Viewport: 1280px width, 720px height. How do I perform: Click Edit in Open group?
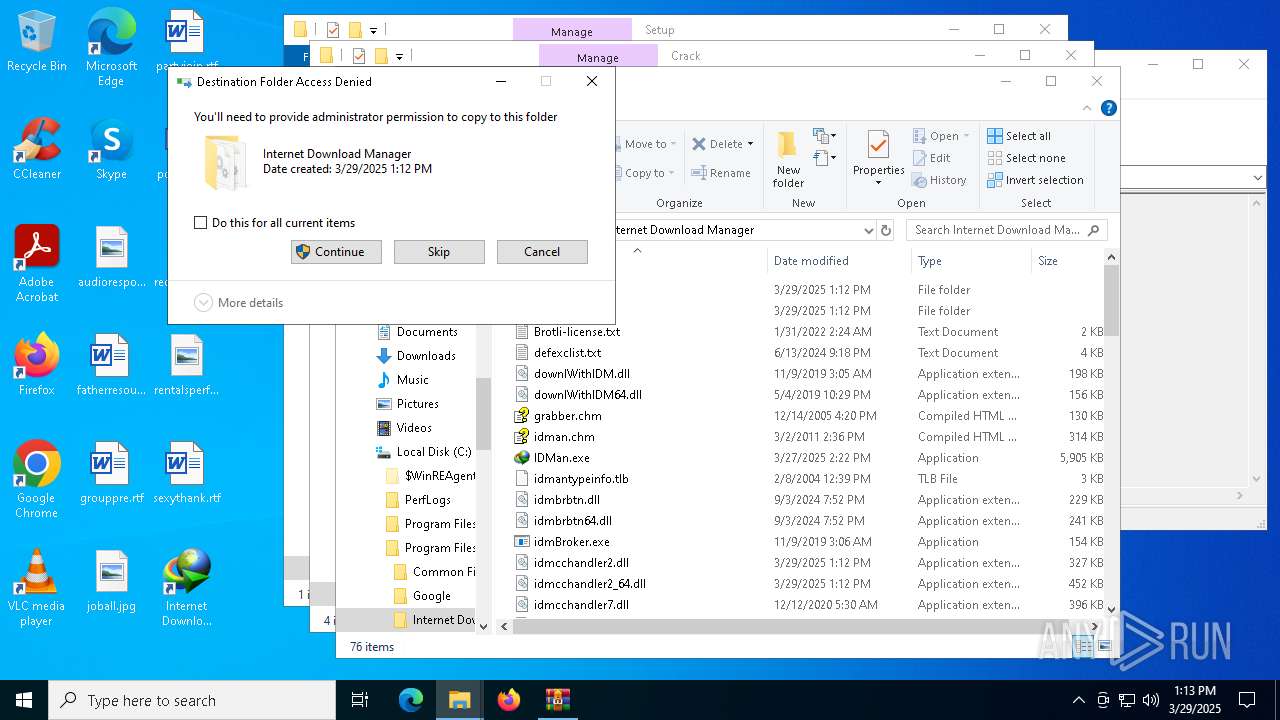coord(932,158)
